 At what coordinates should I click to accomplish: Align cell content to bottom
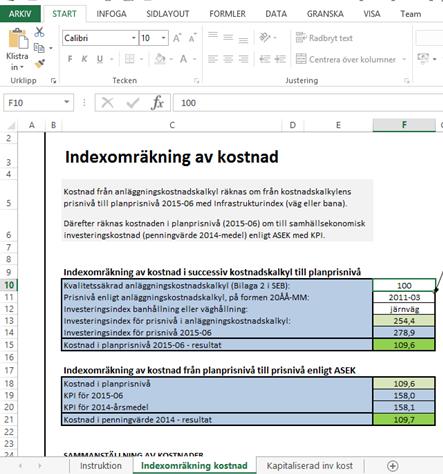(x=243, y=40)
